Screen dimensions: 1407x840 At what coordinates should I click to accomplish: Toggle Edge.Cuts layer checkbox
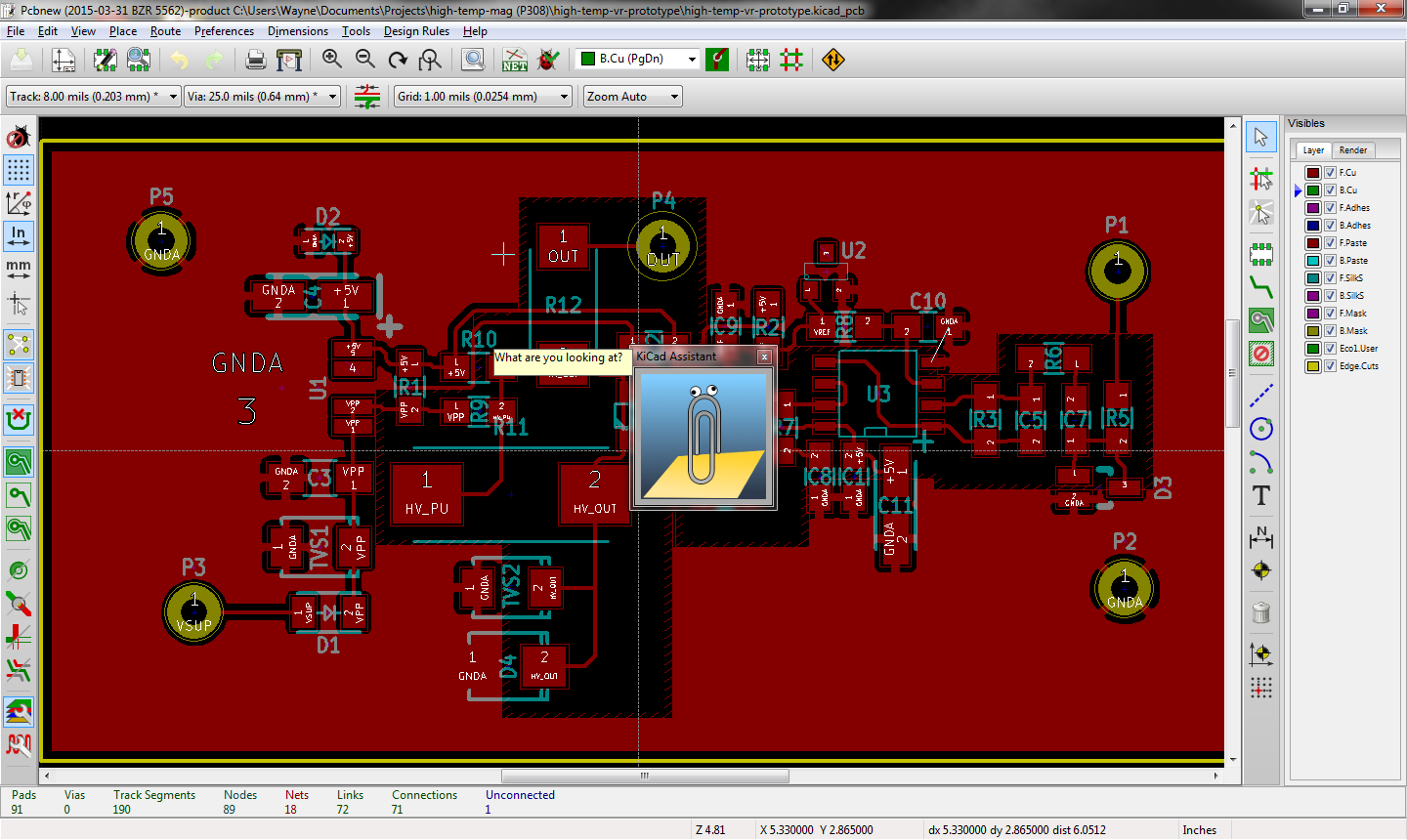click(x=1330, y=366)
